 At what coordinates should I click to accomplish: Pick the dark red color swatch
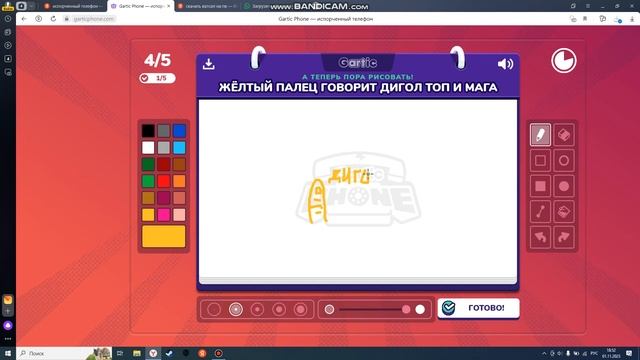pyautogui.click(x=164, y=164)
